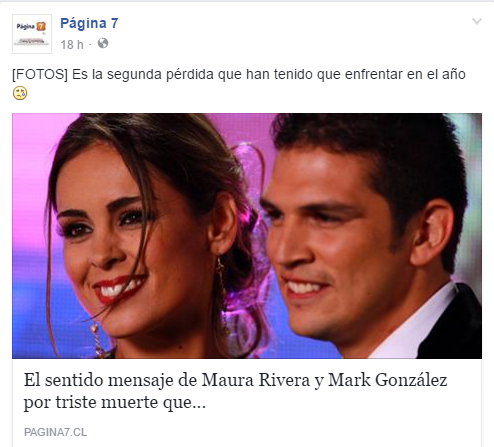Click headline line por triste muerte que...
The width and height of the screenshot is (494, 447).
(115, 402)
